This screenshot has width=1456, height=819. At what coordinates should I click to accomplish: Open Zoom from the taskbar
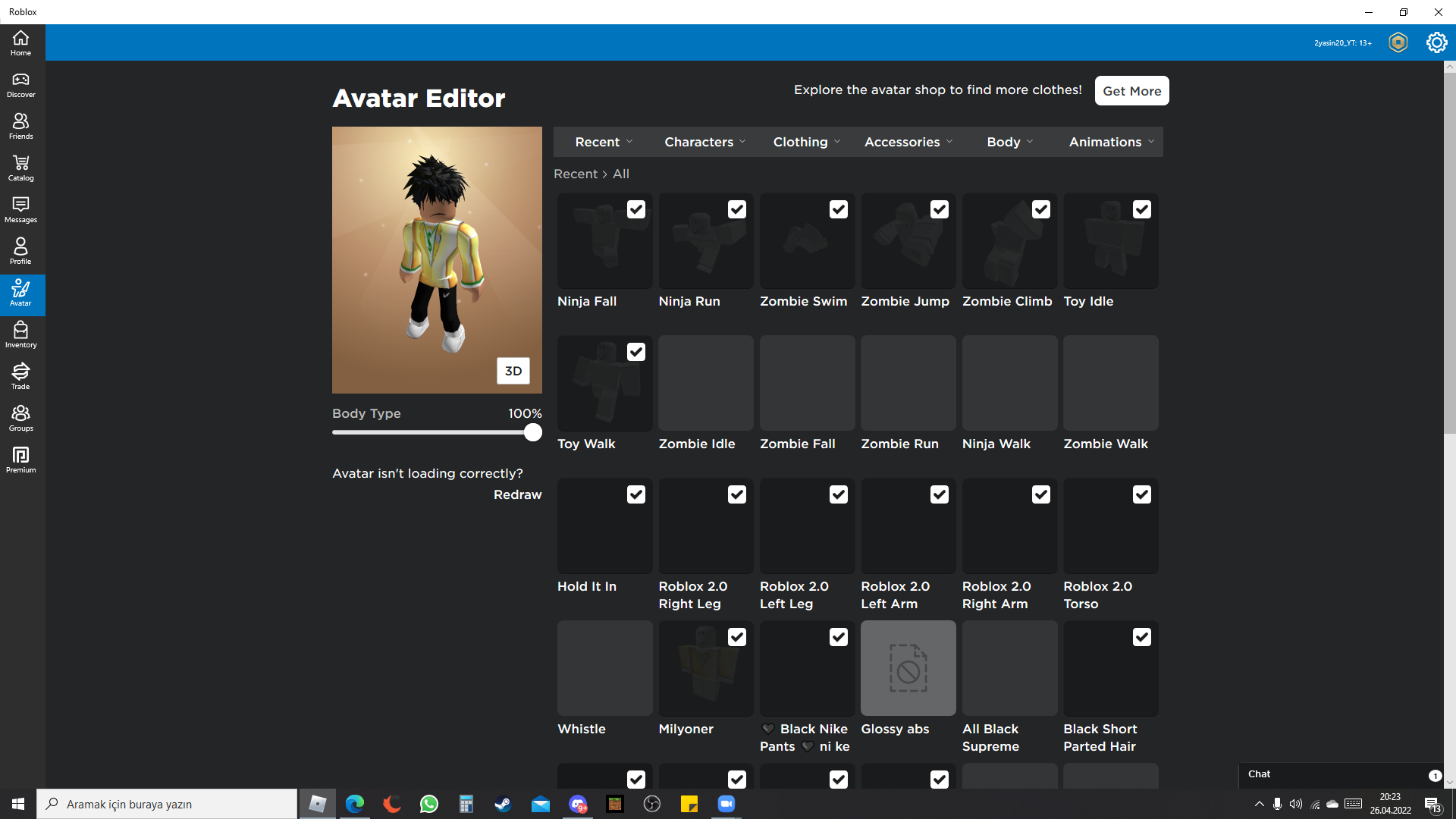(x=726, y=804)
